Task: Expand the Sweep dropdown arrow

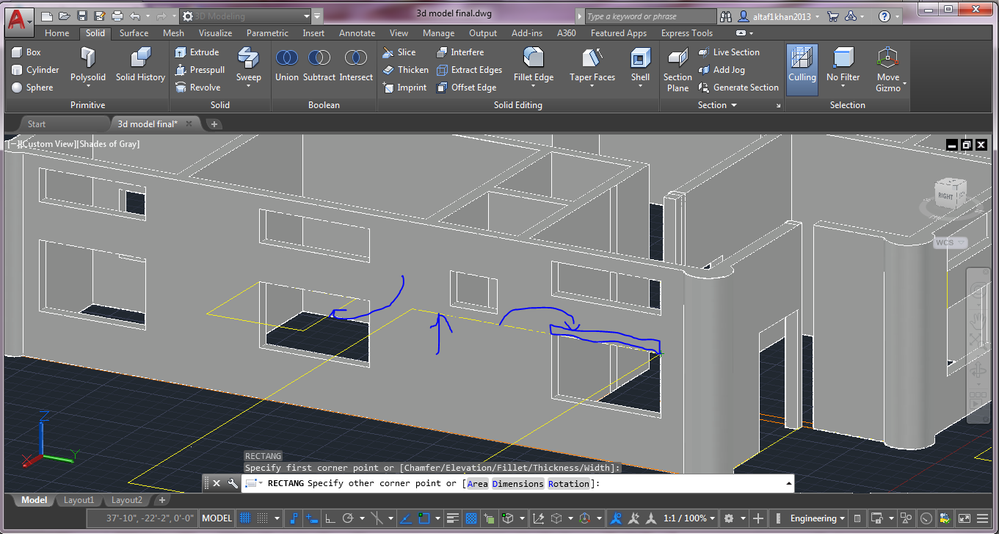Action: (x=248, y=87)
